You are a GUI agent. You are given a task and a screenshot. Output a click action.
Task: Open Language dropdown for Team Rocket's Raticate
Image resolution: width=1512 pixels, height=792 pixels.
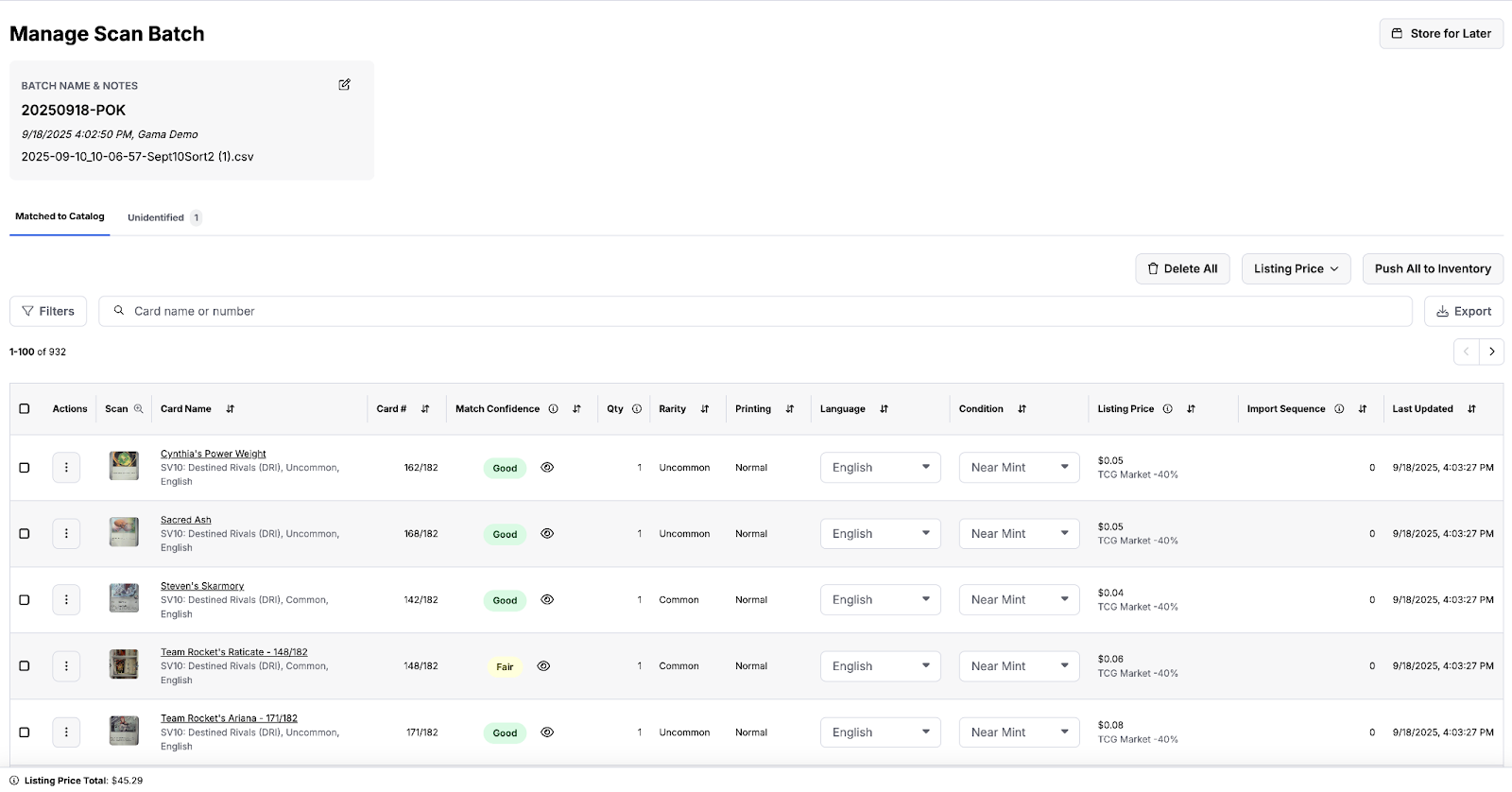click(x=880, y=666)
